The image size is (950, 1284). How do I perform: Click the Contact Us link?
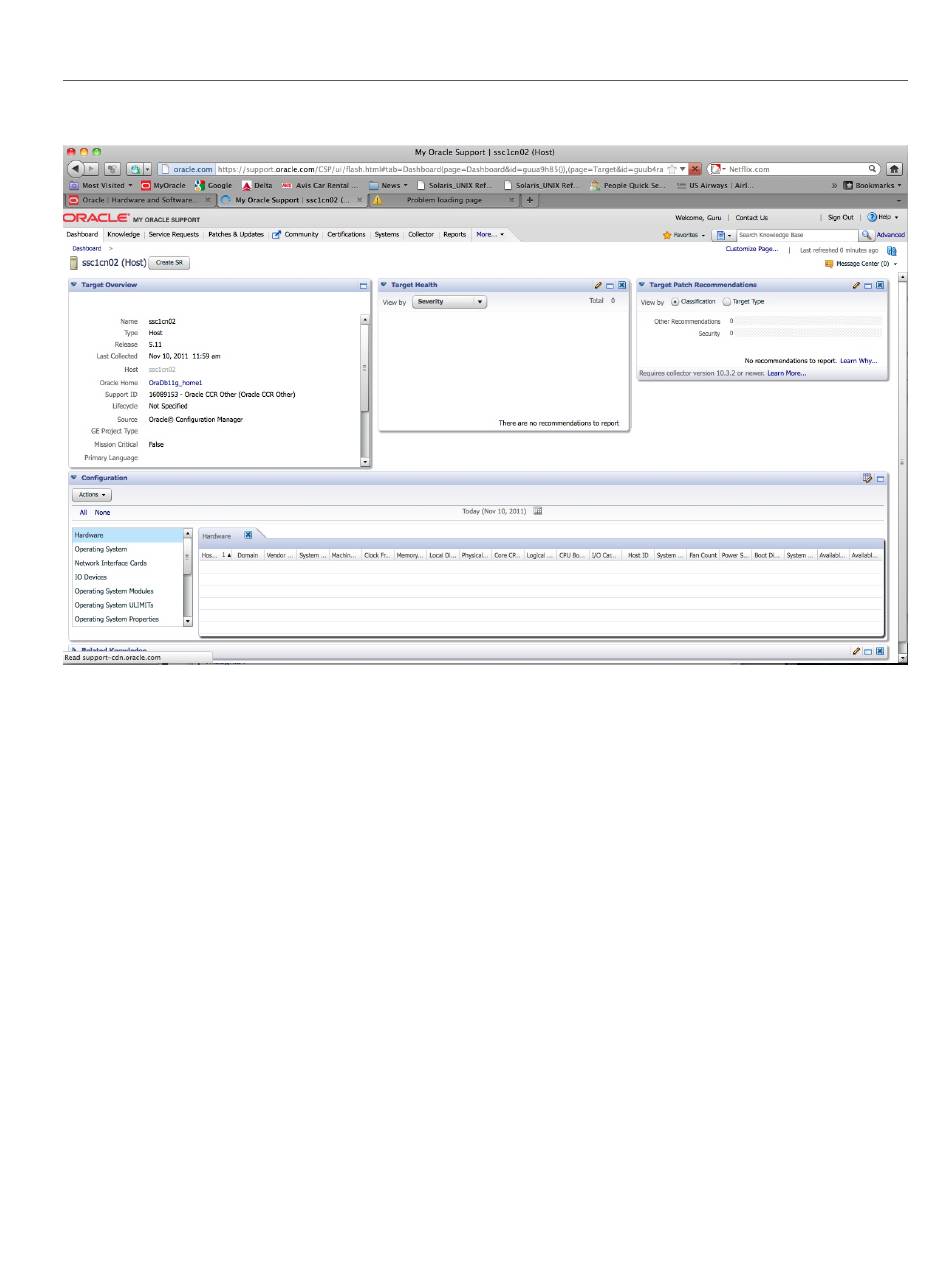coord(752,217)
